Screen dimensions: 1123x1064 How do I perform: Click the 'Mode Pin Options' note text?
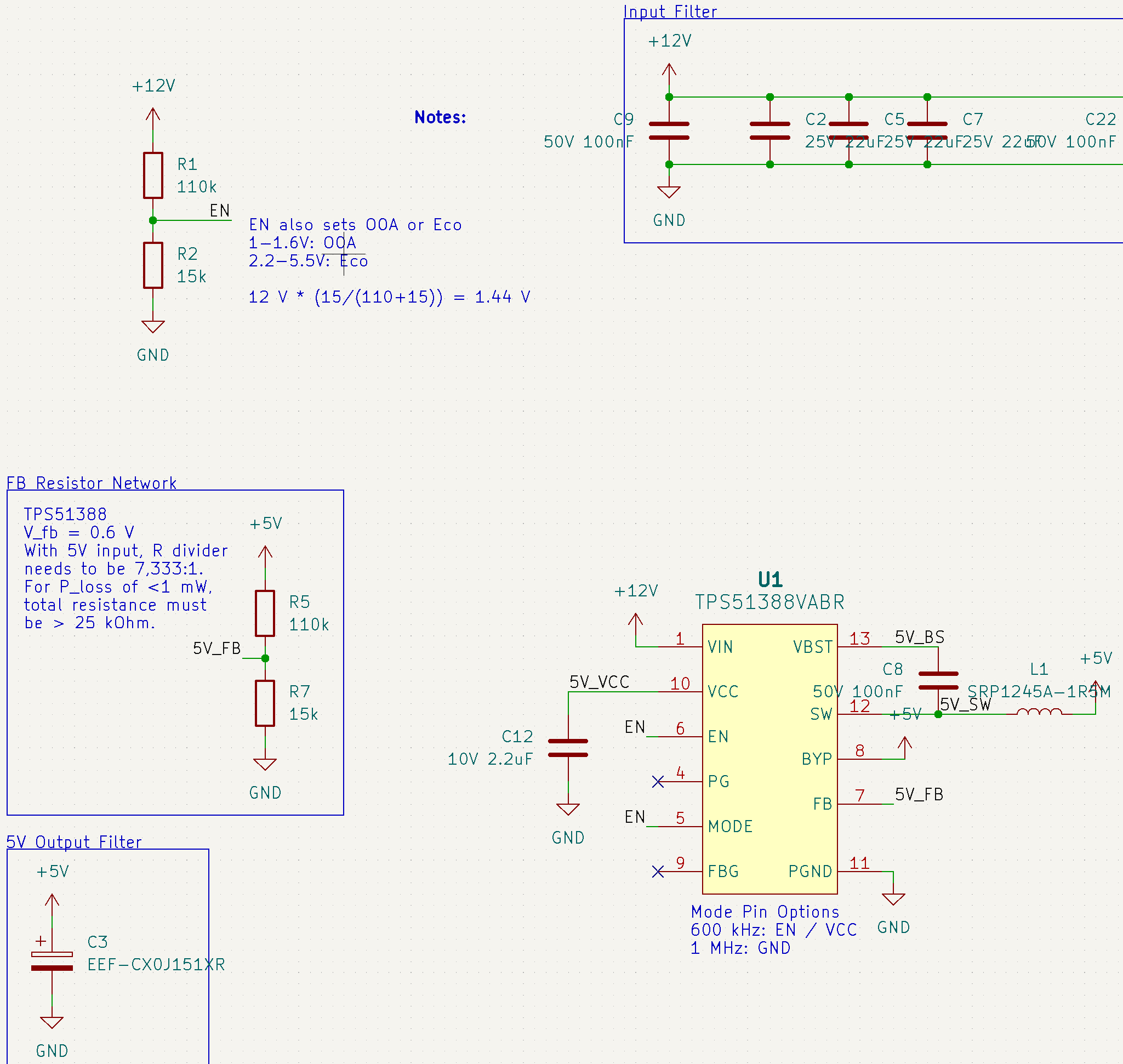pos(765,913)
